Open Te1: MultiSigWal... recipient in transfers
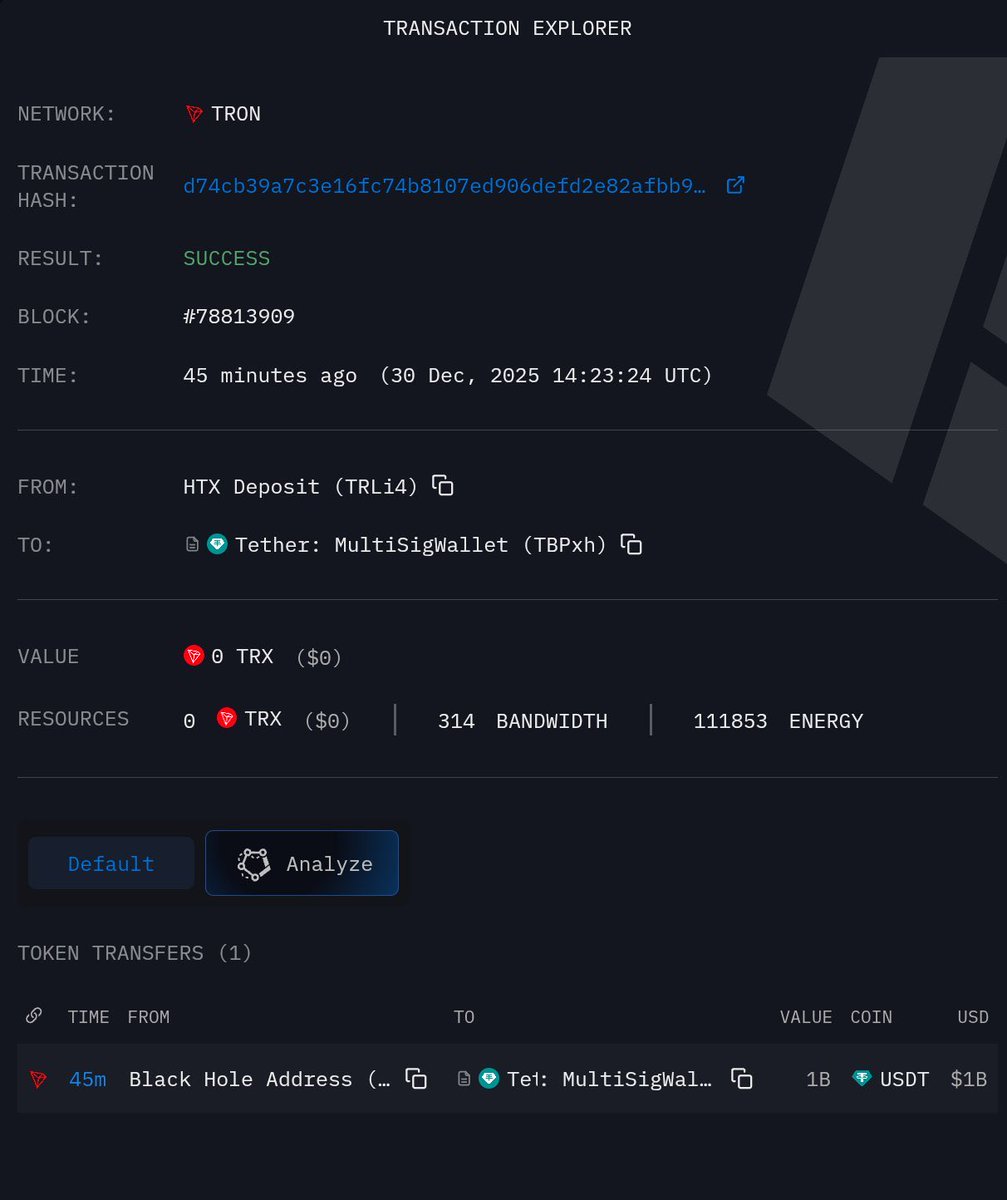 tap(610, 1079)
